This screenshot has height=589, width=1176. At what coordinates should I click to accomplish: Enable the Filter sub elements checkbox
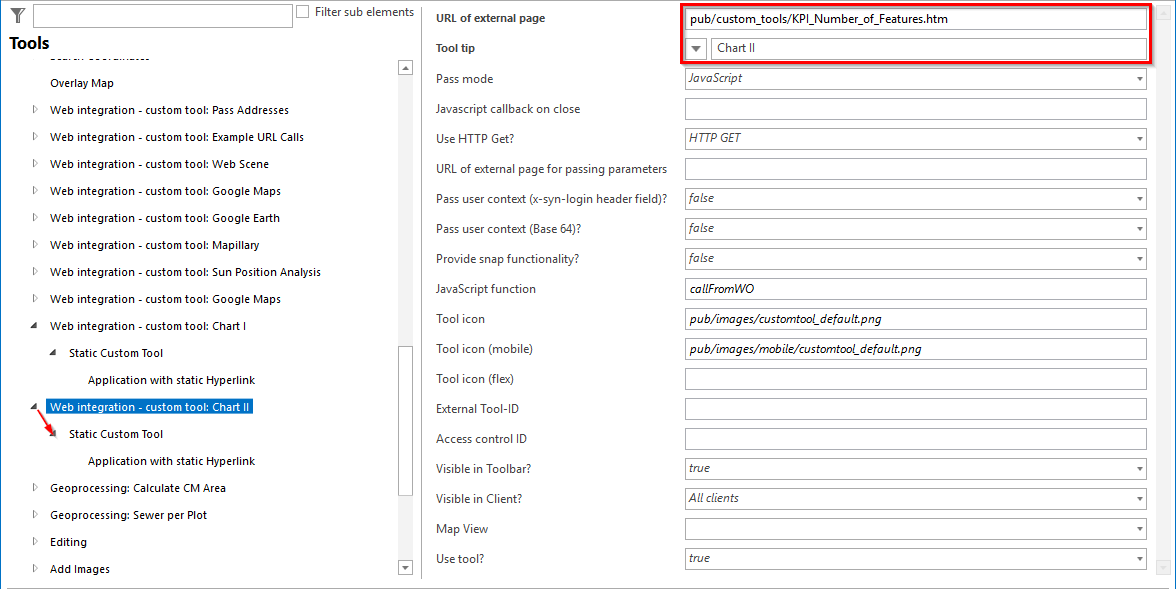click(302, 11)
